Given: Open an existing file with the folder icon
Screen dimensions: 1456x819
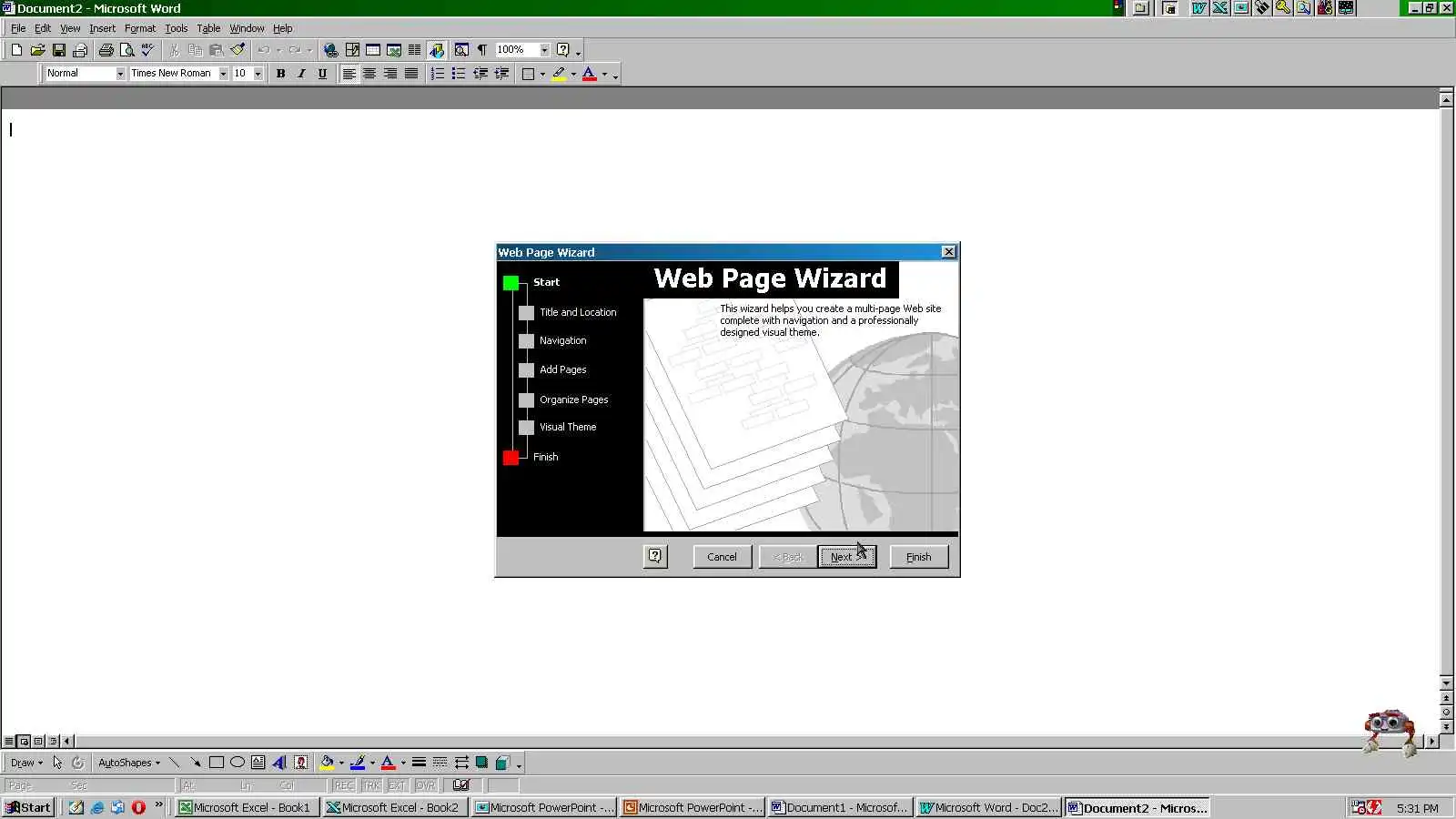Looking at the screenshot, I should (37, 50).
